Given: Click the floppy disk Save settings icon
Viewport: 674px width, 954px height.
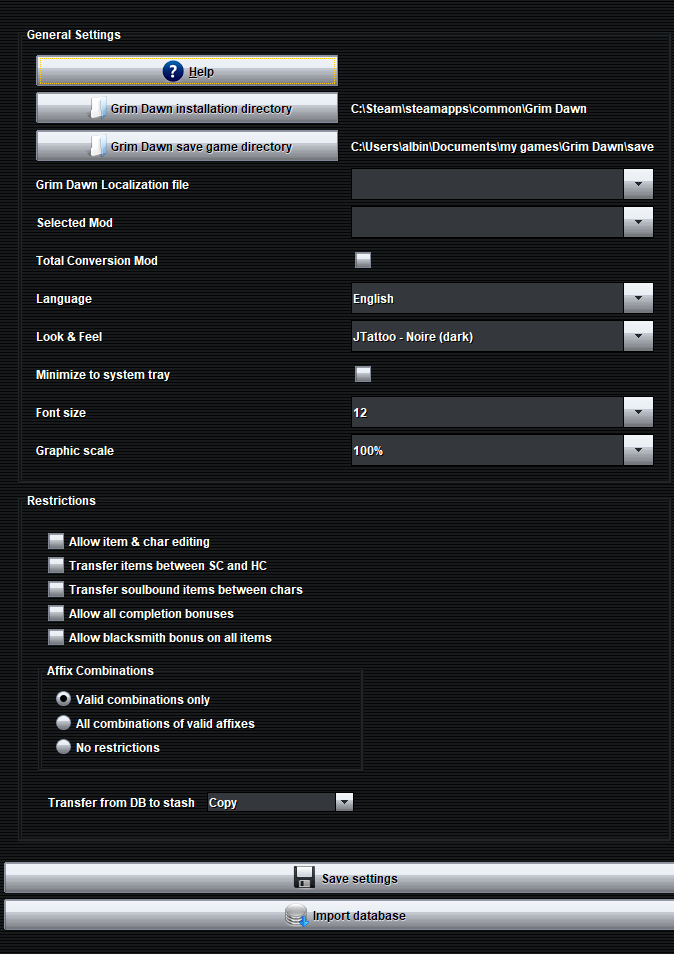Looking at the screenshot, I should pos(304,878).
